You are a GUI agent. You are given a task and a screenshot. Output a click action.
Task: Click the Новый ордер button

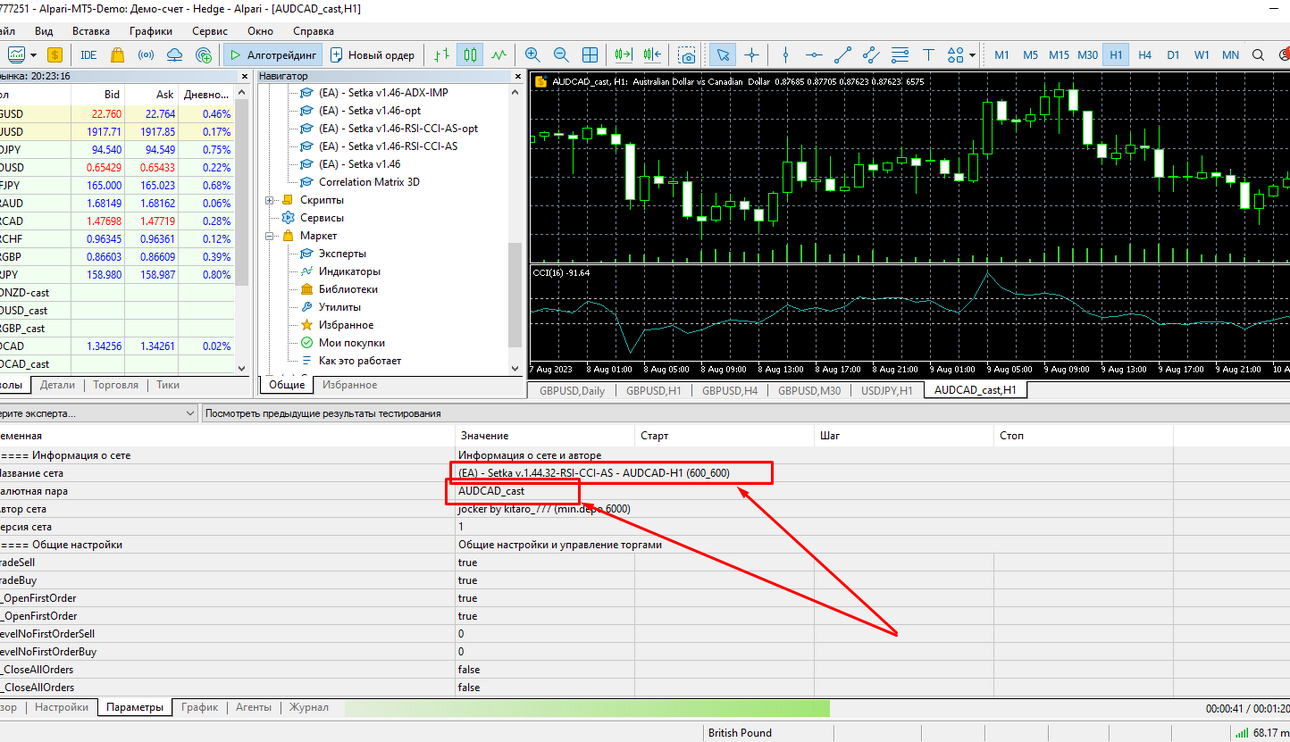[372, 55]
